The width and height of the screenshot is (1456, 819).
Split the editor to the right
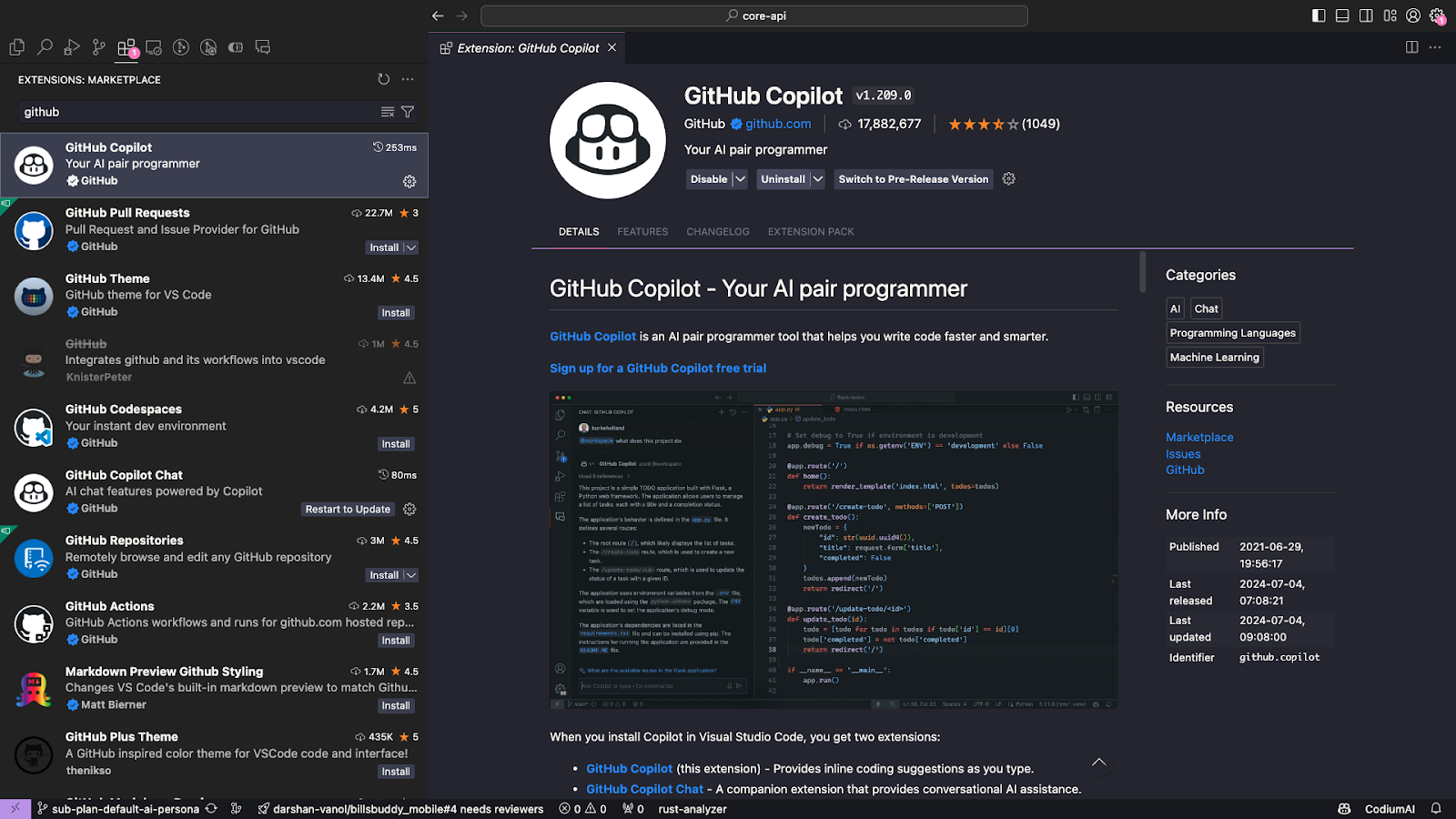coord(1411,47)
